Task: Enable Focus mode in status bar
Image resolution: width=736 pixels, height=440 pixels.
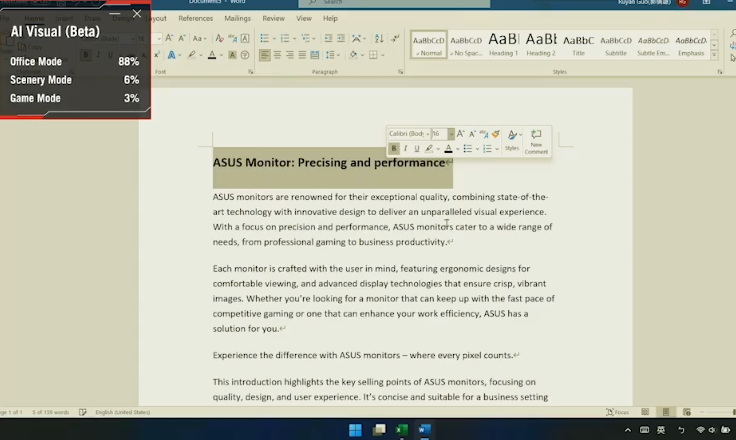Action: point(617,412)
